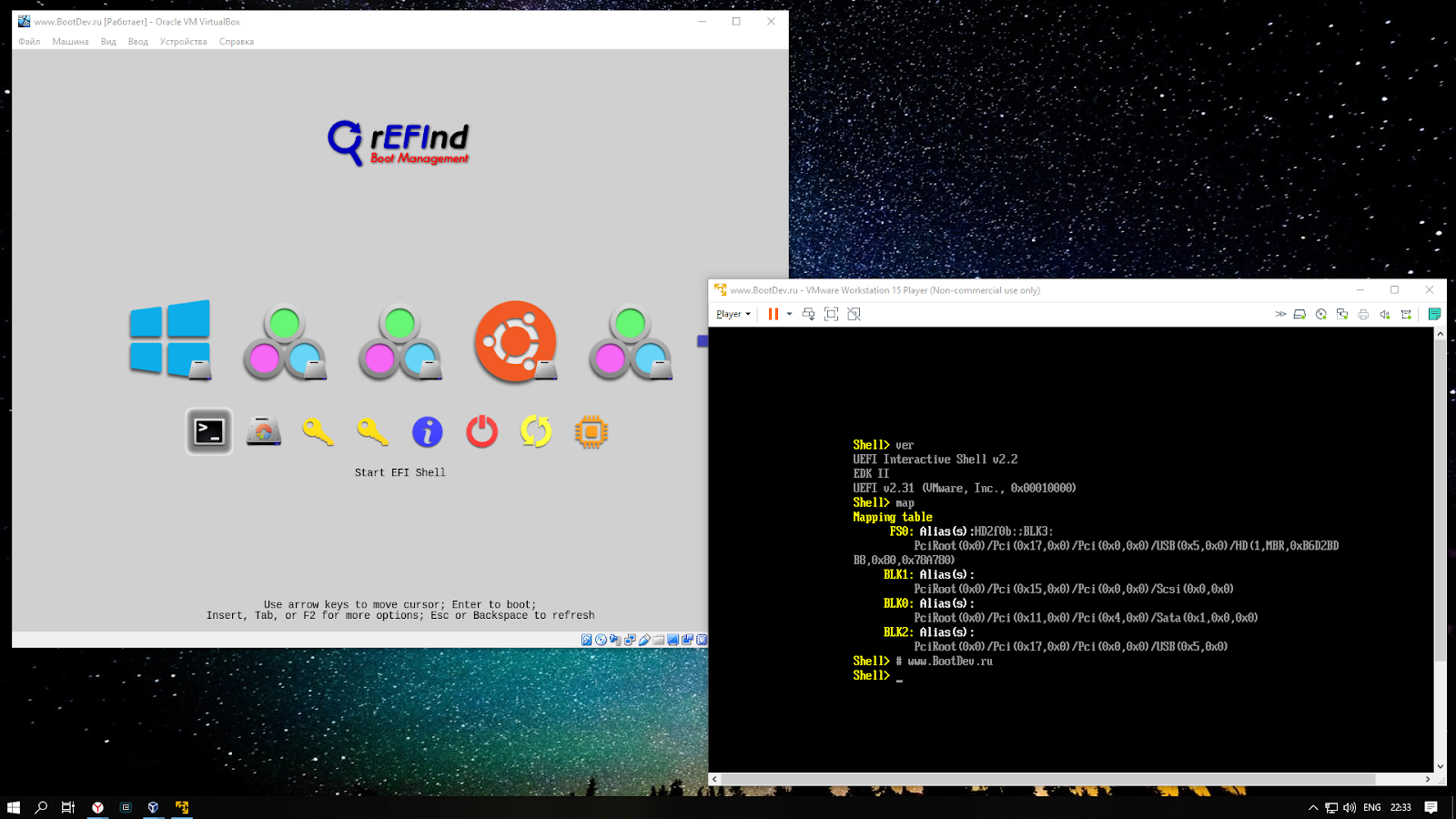
Task: Expand the VMware devices chevron
Action: click(x=1280, y=314)
